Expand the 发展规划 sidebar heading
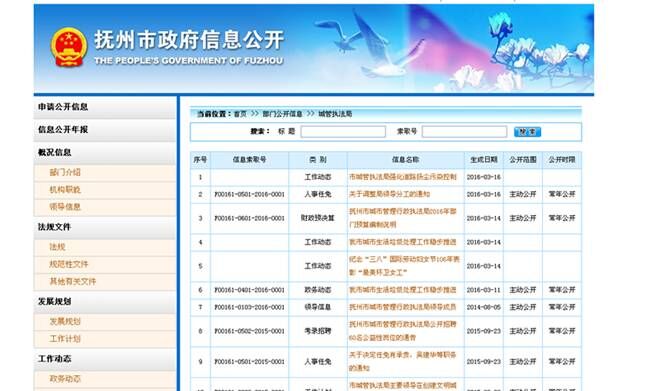Image resolution: width=660 pixels, height=391 pixels. (105, 302)
